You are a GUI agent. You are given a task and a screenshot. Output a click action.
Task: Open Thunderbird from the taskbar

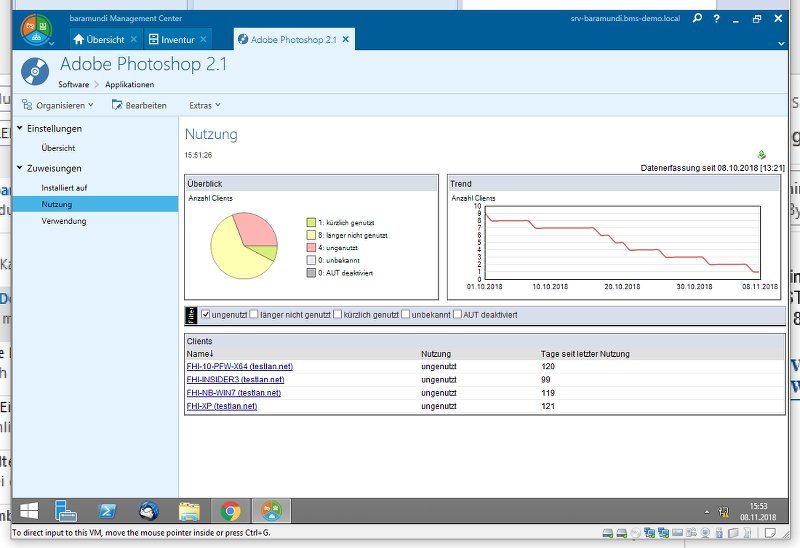click(x=148, y=511)
